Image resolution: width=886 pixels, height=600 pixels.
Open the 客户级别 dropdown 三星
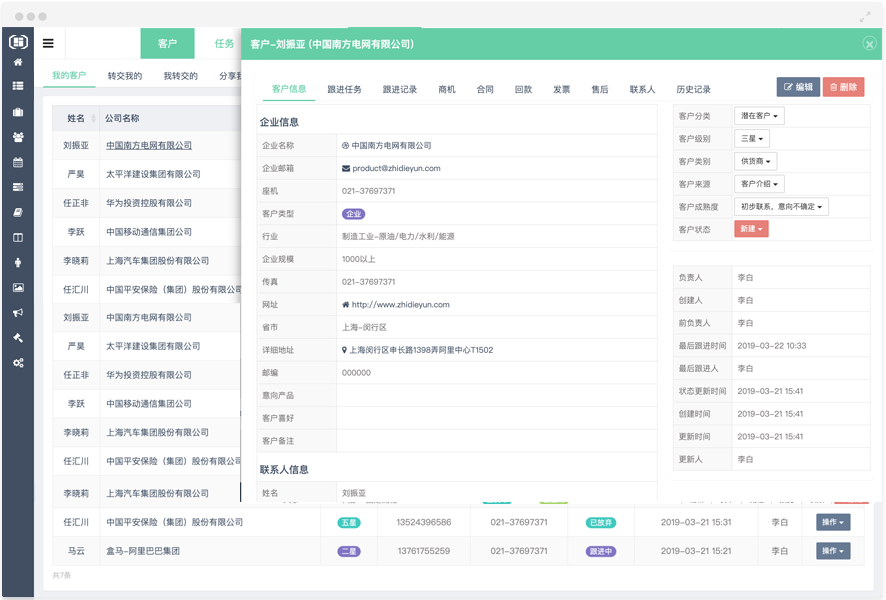point(752,138)
